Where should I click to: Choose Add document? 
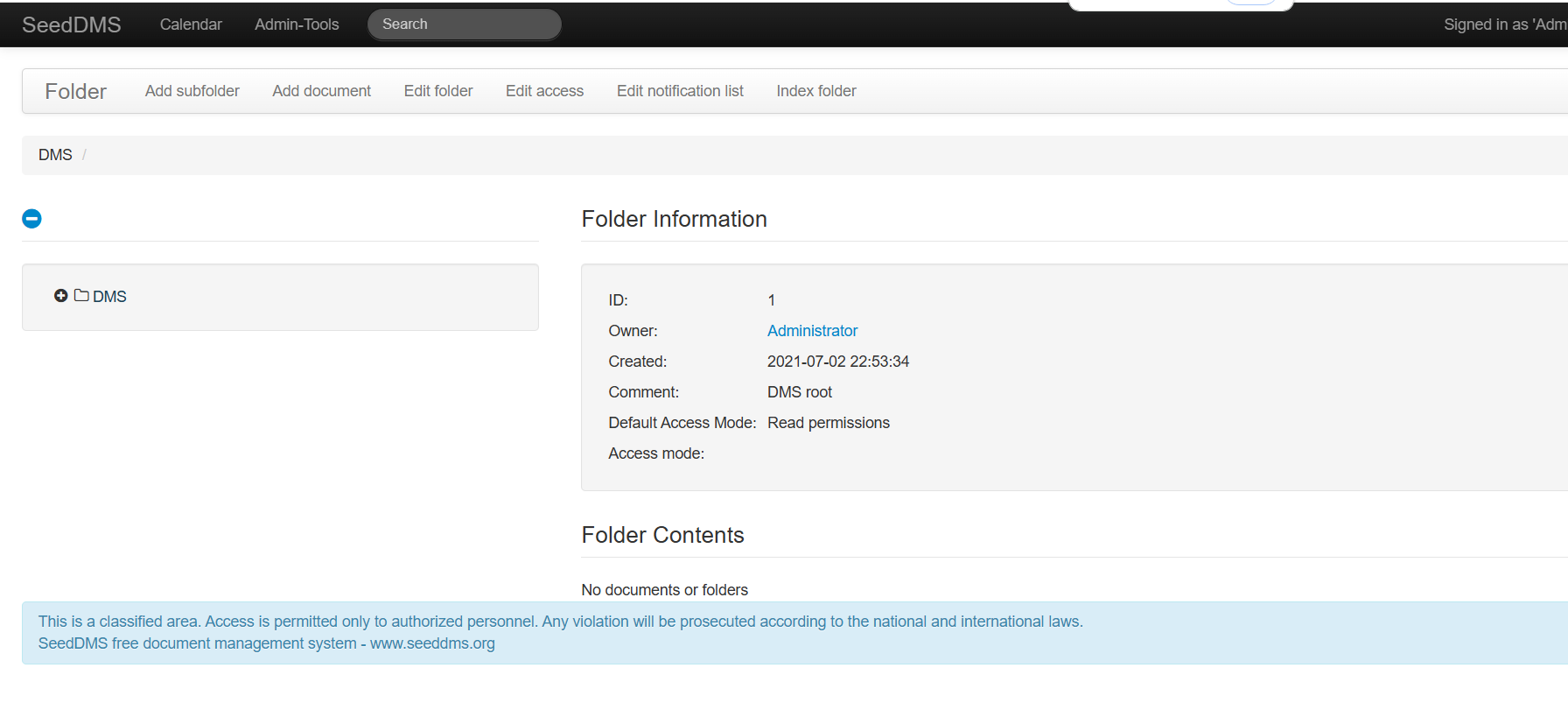point(321,91)
